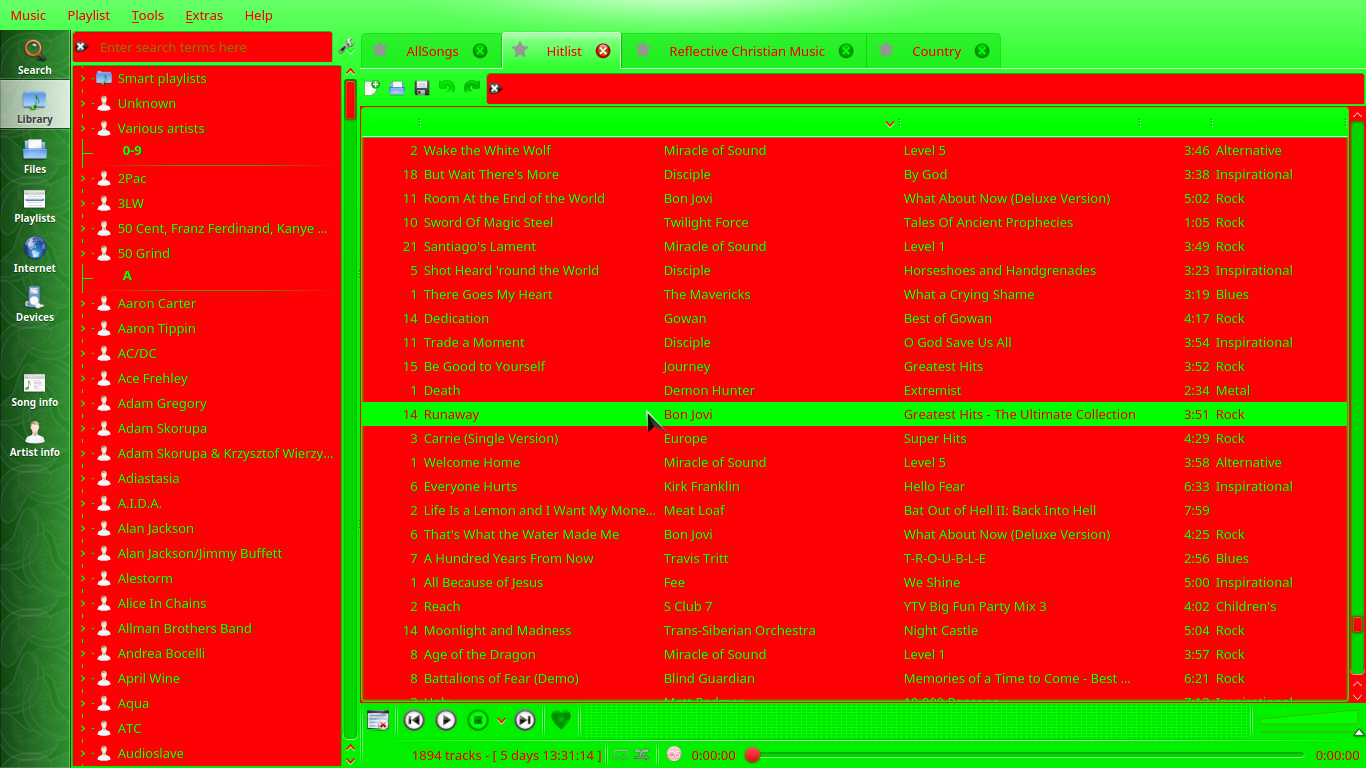
Task: Open the Internet sidebar panel
Action: (35, 255)
